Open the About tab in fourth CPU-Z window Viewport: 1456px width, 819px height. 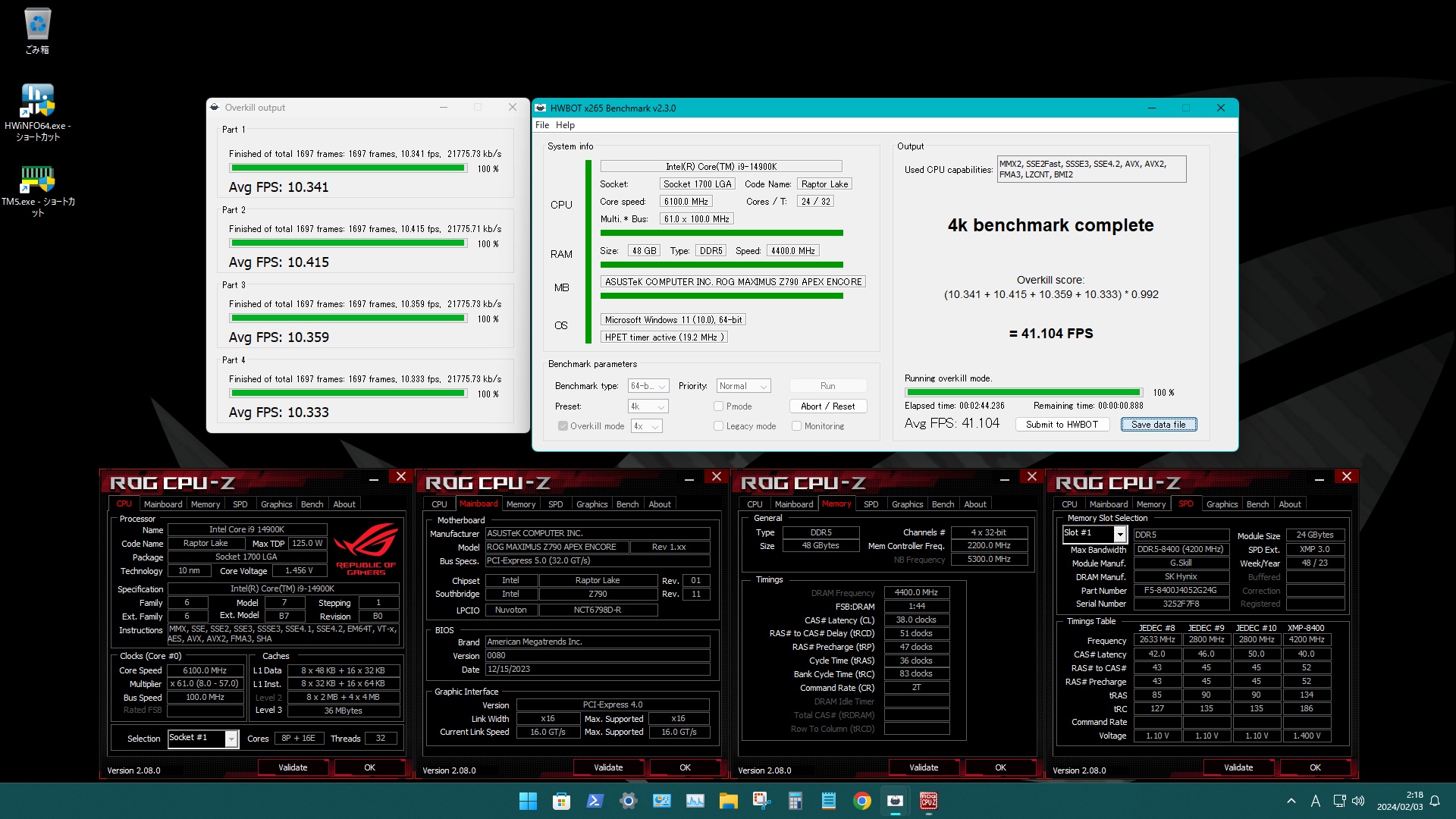click(x=1289, y=504)
